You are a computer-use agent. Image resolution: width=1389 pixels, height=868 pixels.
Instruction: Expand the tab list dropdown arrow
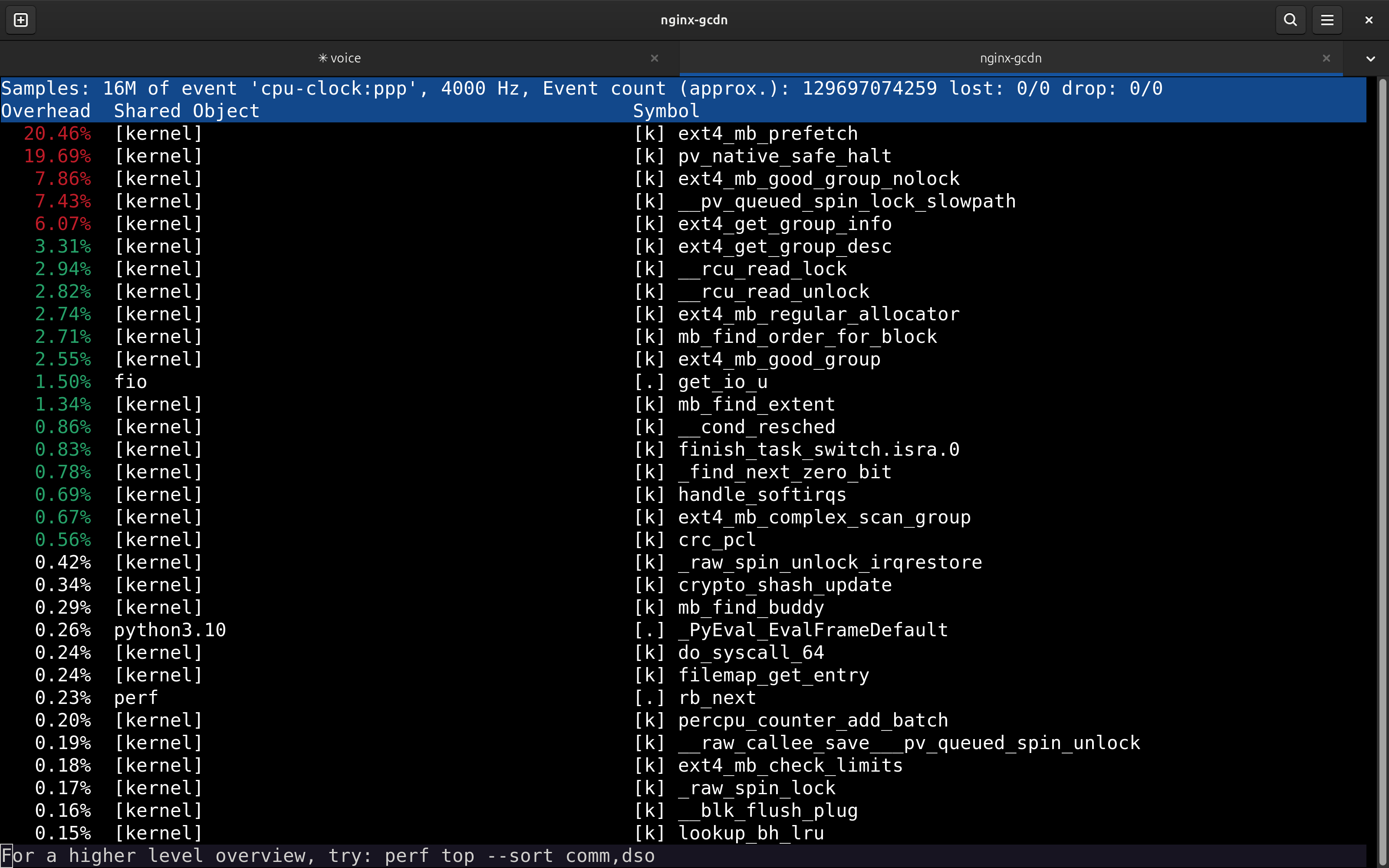tap(1371, 59)
